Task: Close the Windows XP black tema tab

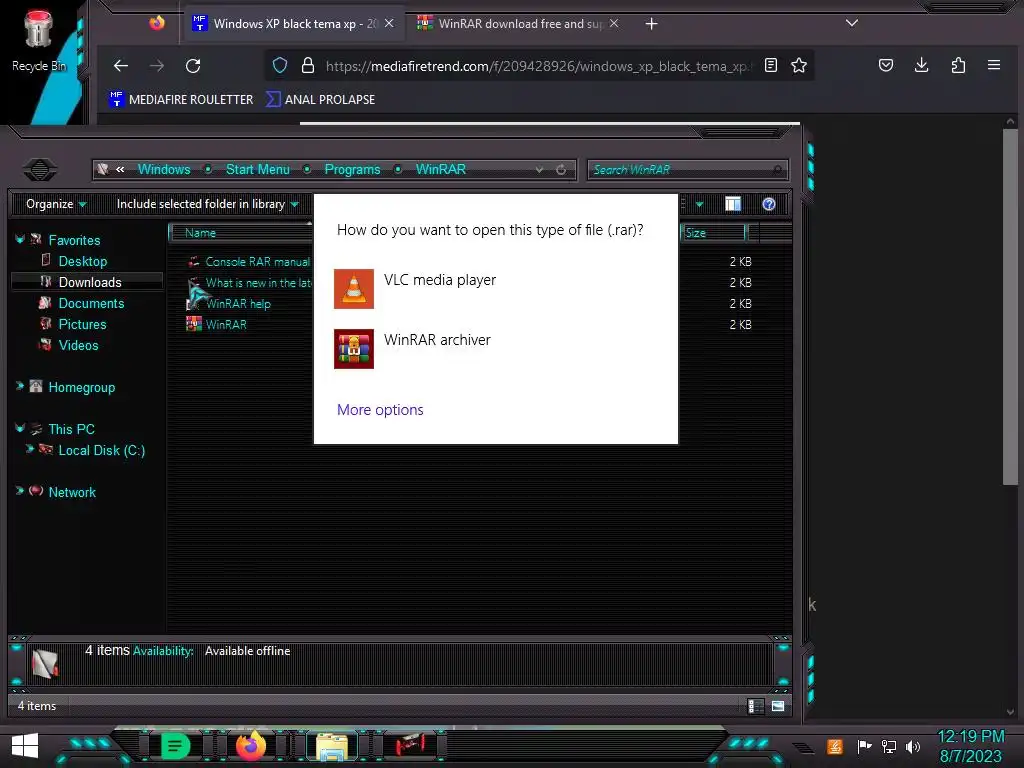Action: click(389, 24)
